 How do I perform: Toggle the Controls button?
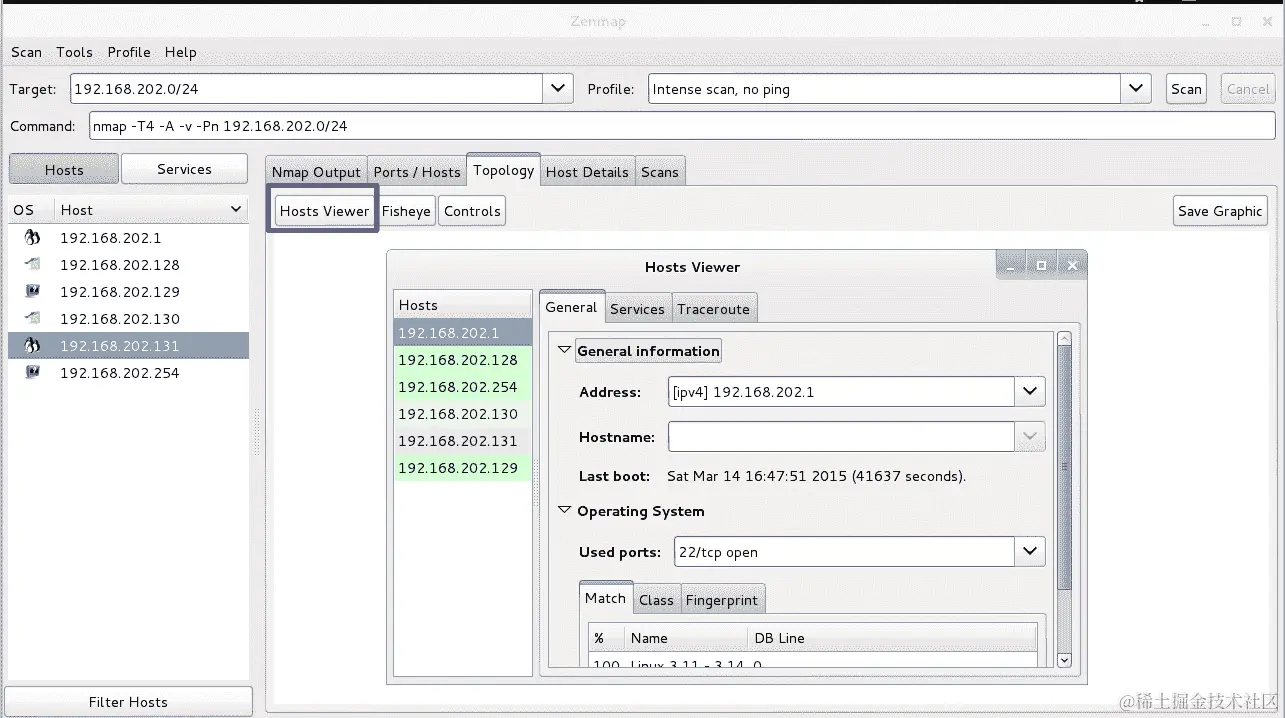coord(472,211)
